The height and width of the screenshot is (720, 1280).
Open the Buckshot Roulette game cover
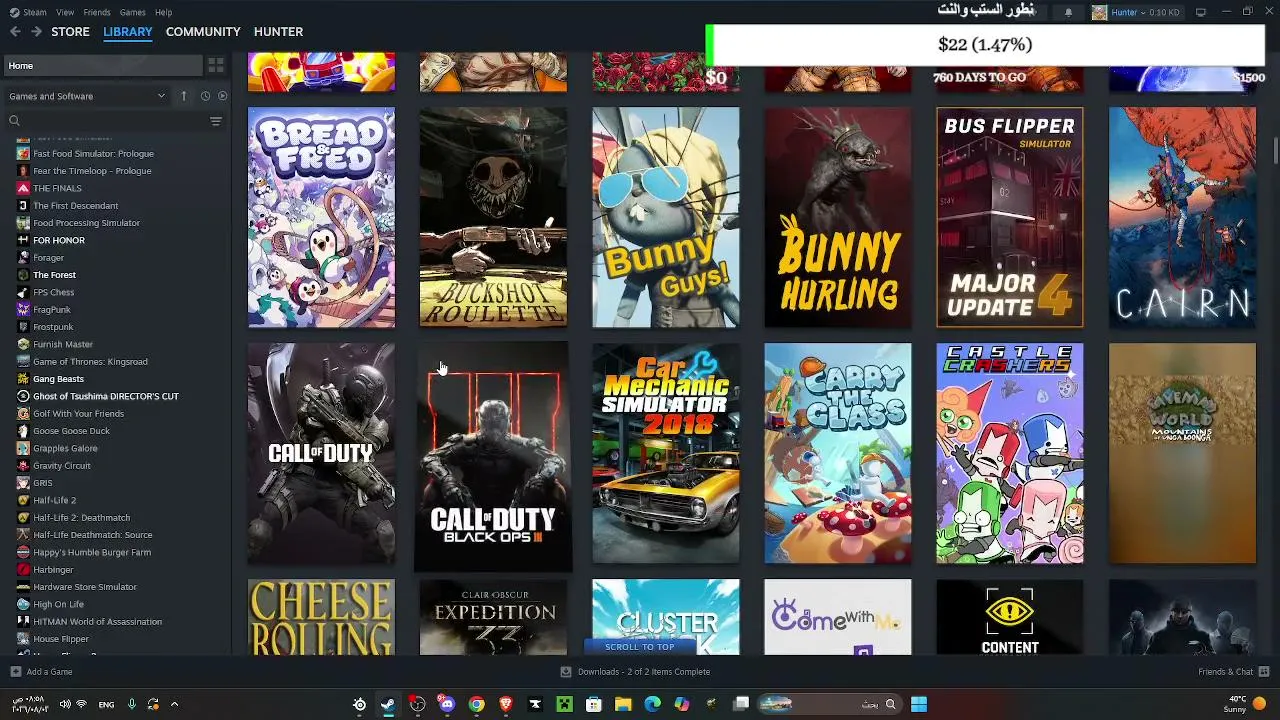pos(493,217)
